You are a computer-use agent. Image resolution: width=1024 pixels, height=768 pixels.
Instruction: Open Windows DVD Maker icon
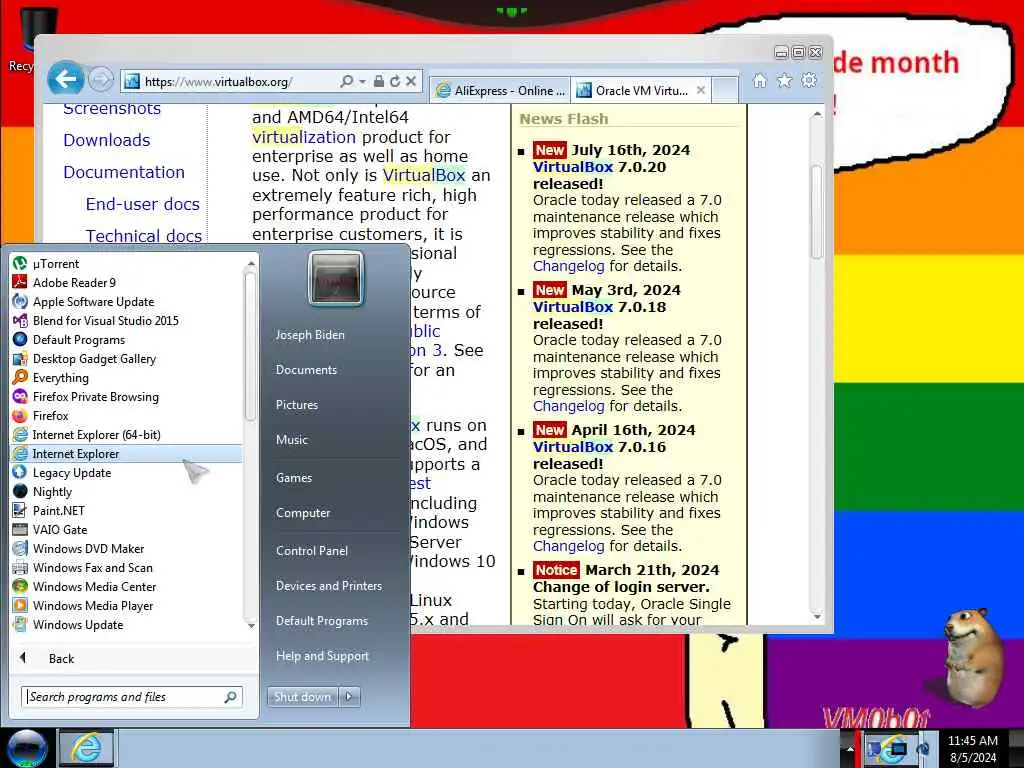(20, 548)
